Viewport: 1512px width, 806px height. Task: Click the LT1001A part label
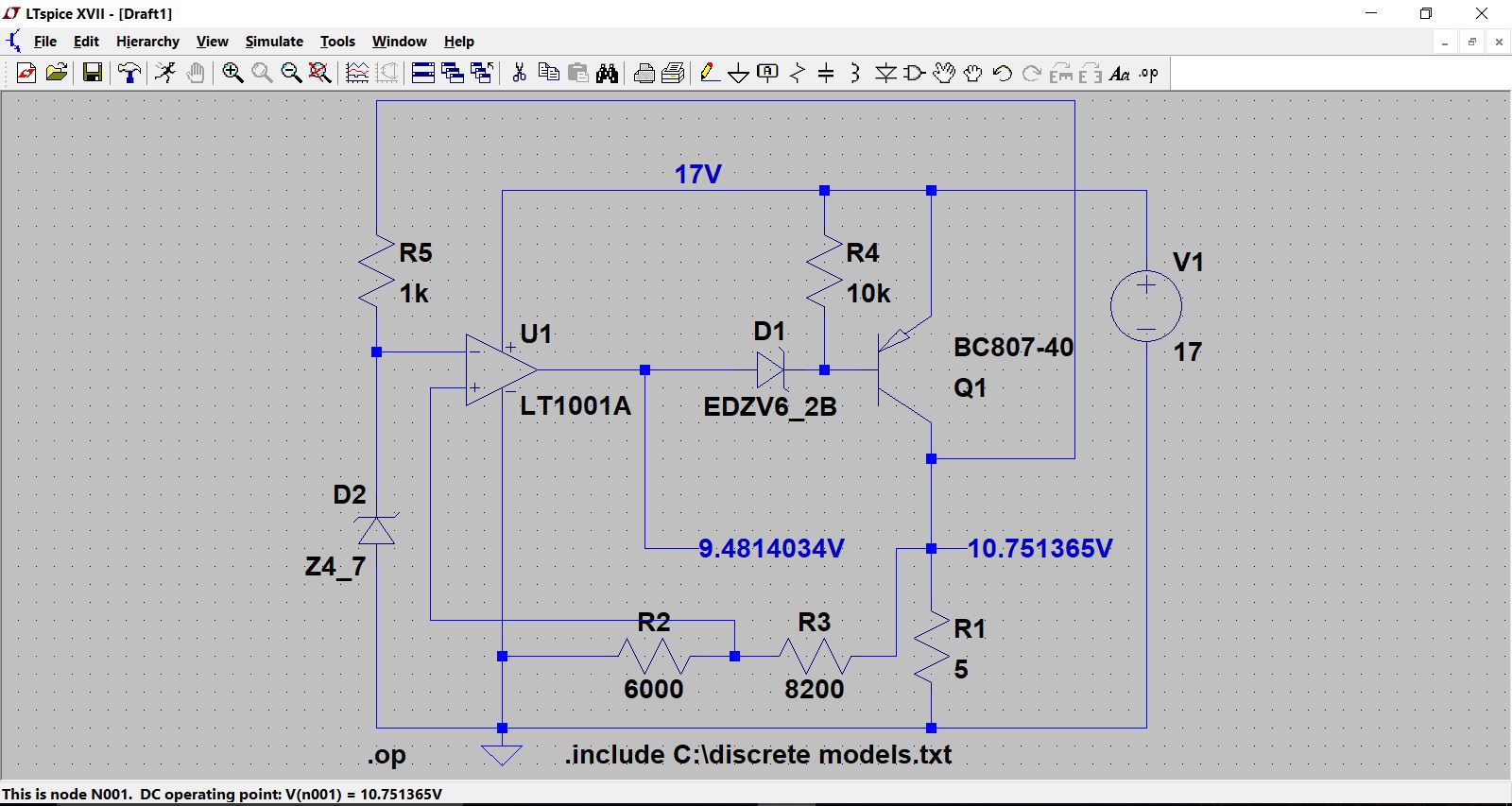[576, 406]
